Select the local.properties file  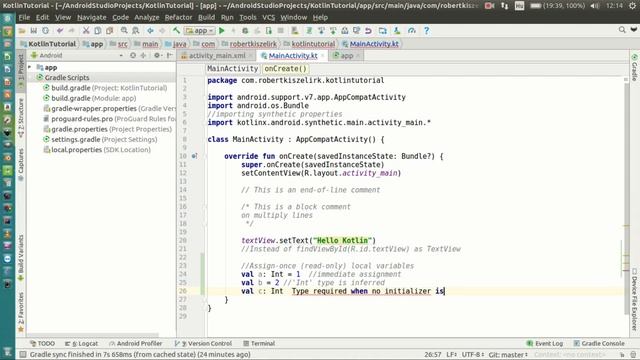coord(97,149)
